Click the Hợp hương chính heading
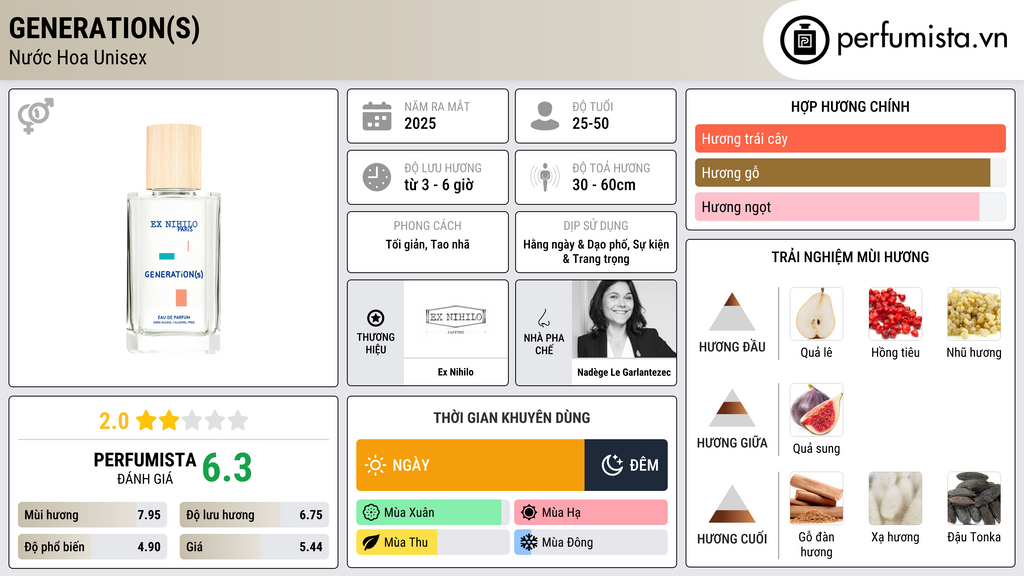The height and width of the screenshot is (576, 1024). 850,106
